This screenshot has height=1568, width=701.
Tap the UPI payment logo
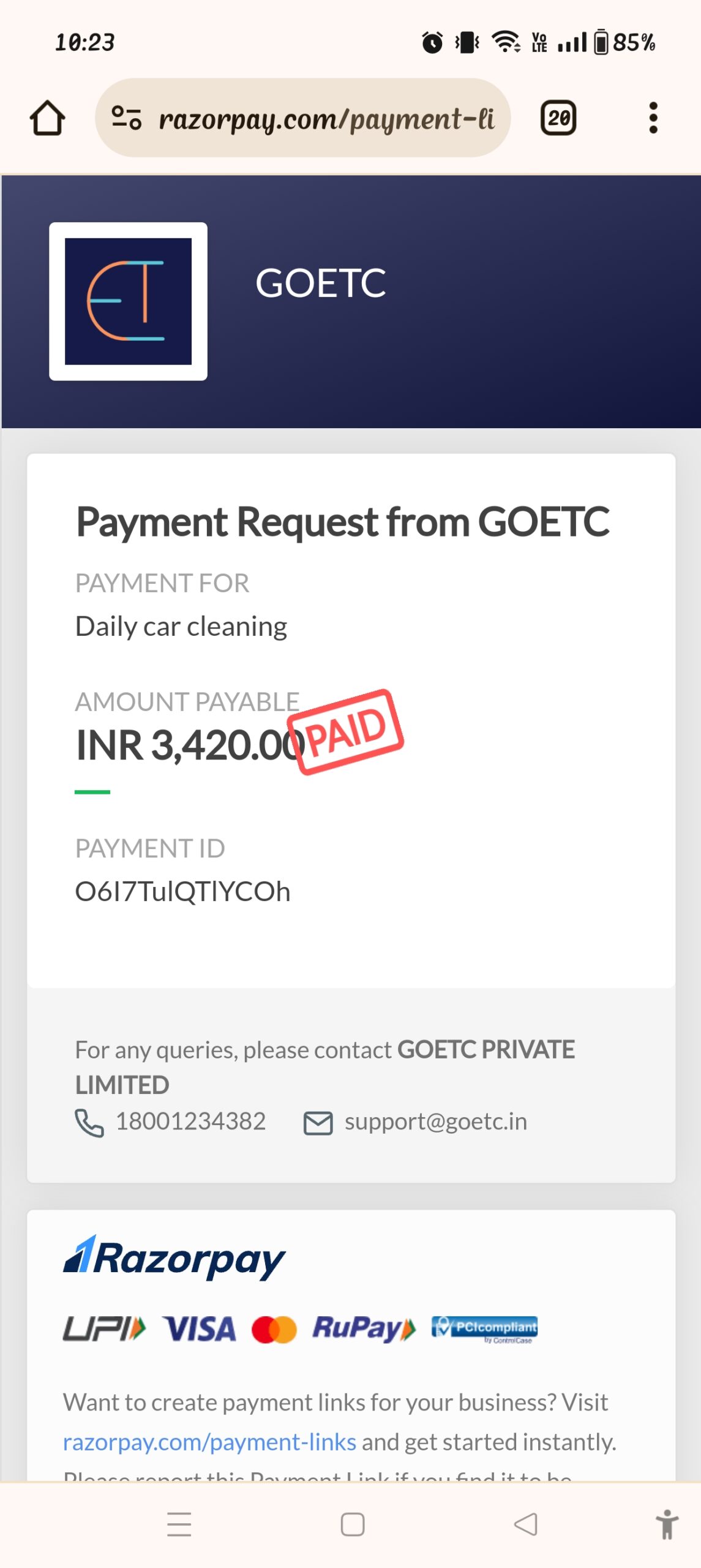tap(104, 1329)
